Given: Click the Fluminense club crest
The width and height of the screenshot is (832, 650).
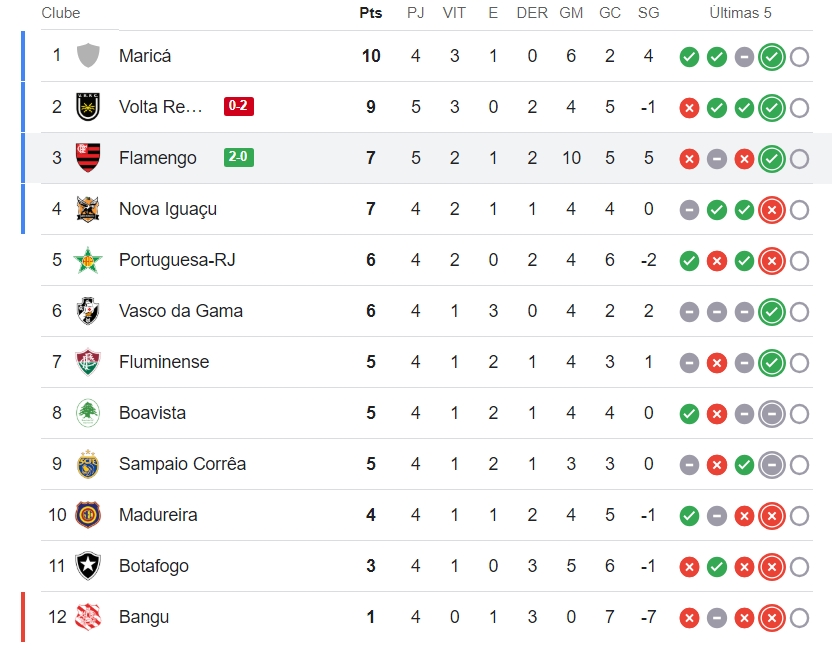Looking at the screenshot, I should coord(88,362).
